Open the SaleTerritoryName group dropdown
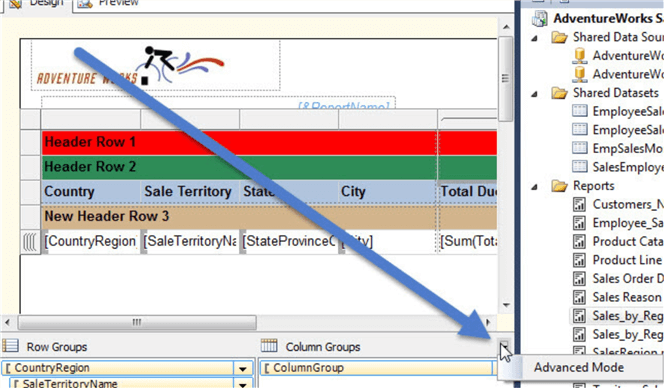 click(x=243, y=384)
